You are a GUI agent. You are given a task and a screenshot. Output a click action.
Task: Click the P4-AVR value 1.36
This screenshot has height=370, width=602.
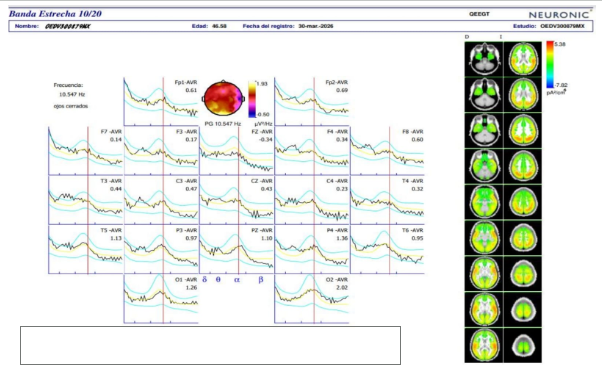pos(342,238)
